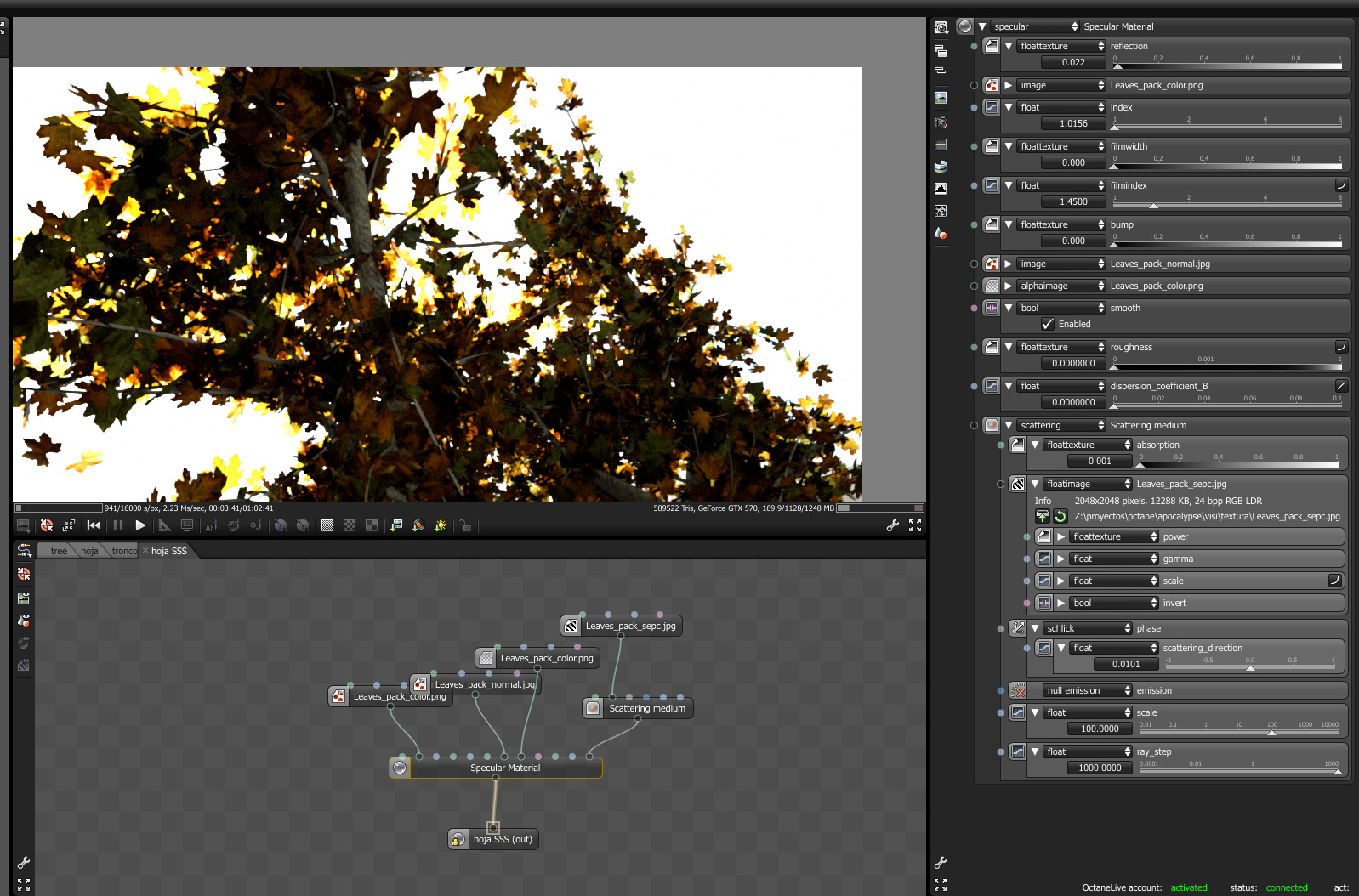Select the Specular Material node in graph
Screen dimensions: 1359x896
coord(496,768)
